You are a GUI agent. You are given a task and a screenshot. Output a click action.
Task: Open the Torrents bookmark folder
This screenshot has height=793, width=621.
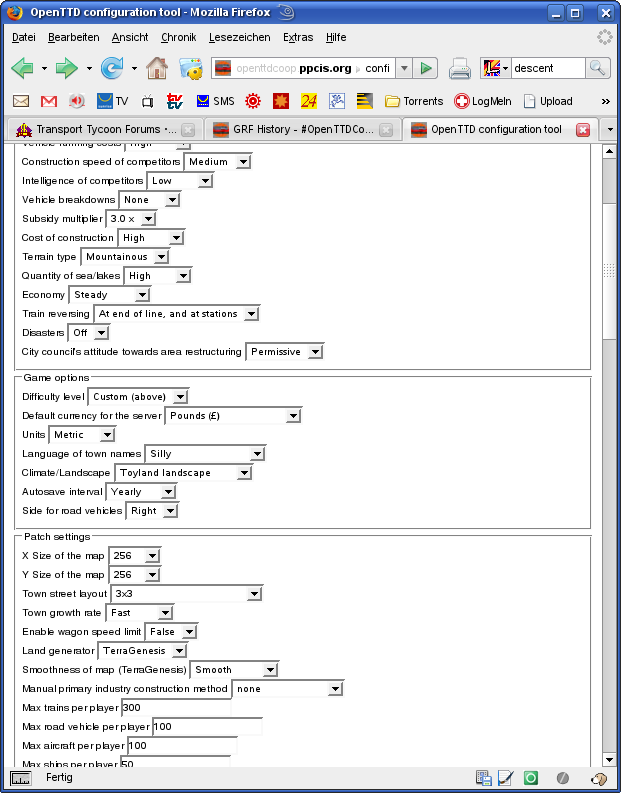point(414,101)
